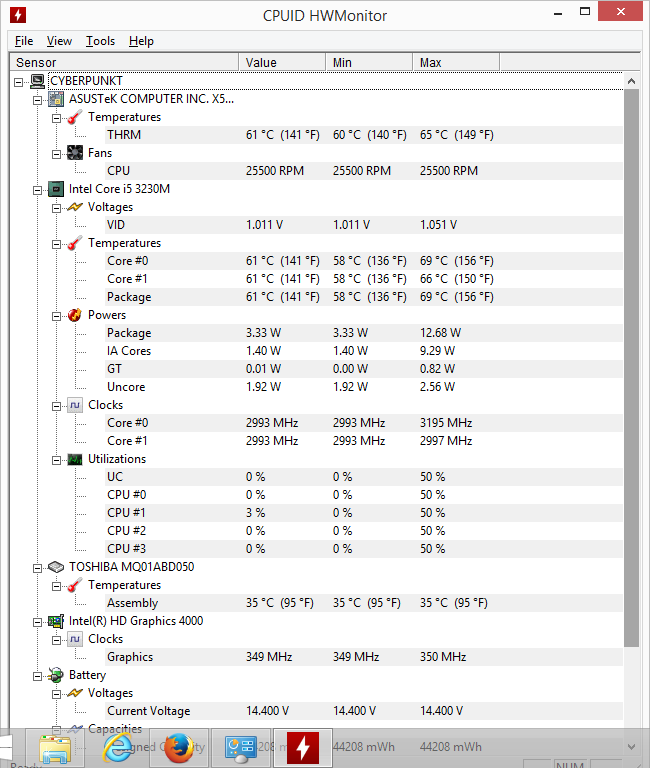Click the vertical scrollbar thumb

[631, 368]
